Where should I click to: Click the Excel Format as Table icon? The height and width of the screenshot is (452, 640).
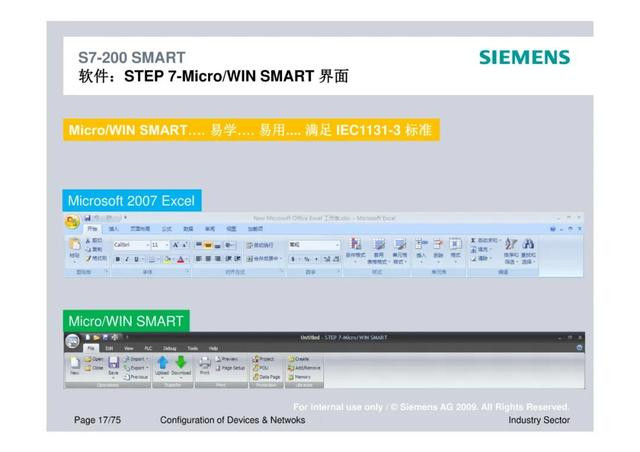[x=378, y=245]
